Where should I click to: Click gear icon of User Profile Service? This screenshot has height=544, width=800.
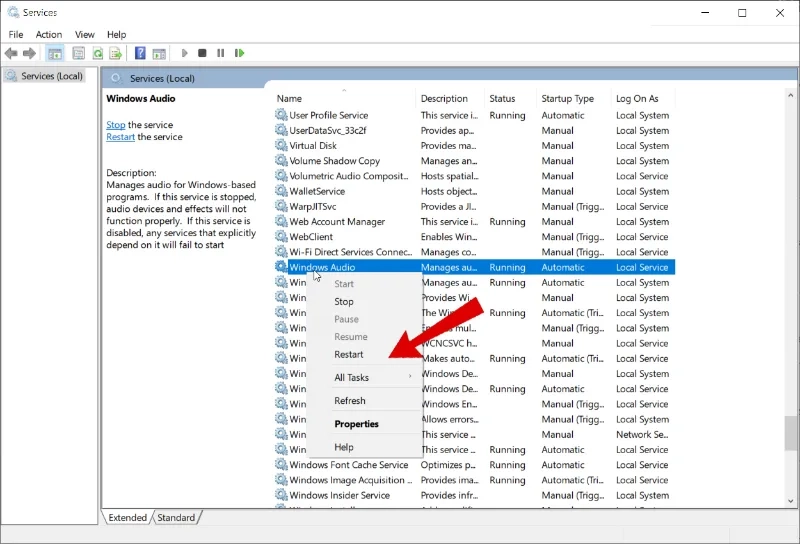[x=281, y=115]
